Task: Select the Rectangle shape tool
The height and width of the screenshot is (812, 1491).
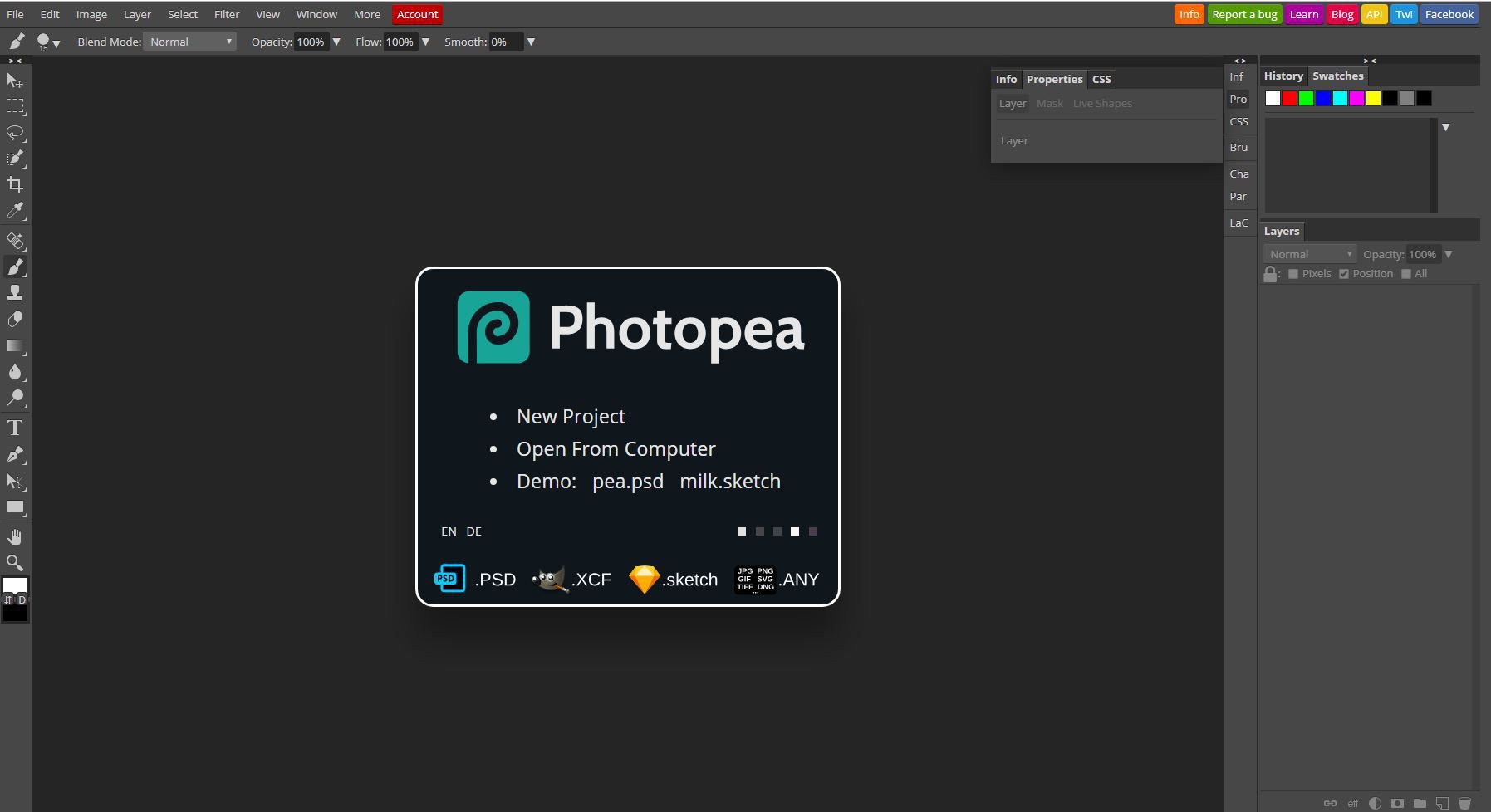Action: (x=15, y=507)
